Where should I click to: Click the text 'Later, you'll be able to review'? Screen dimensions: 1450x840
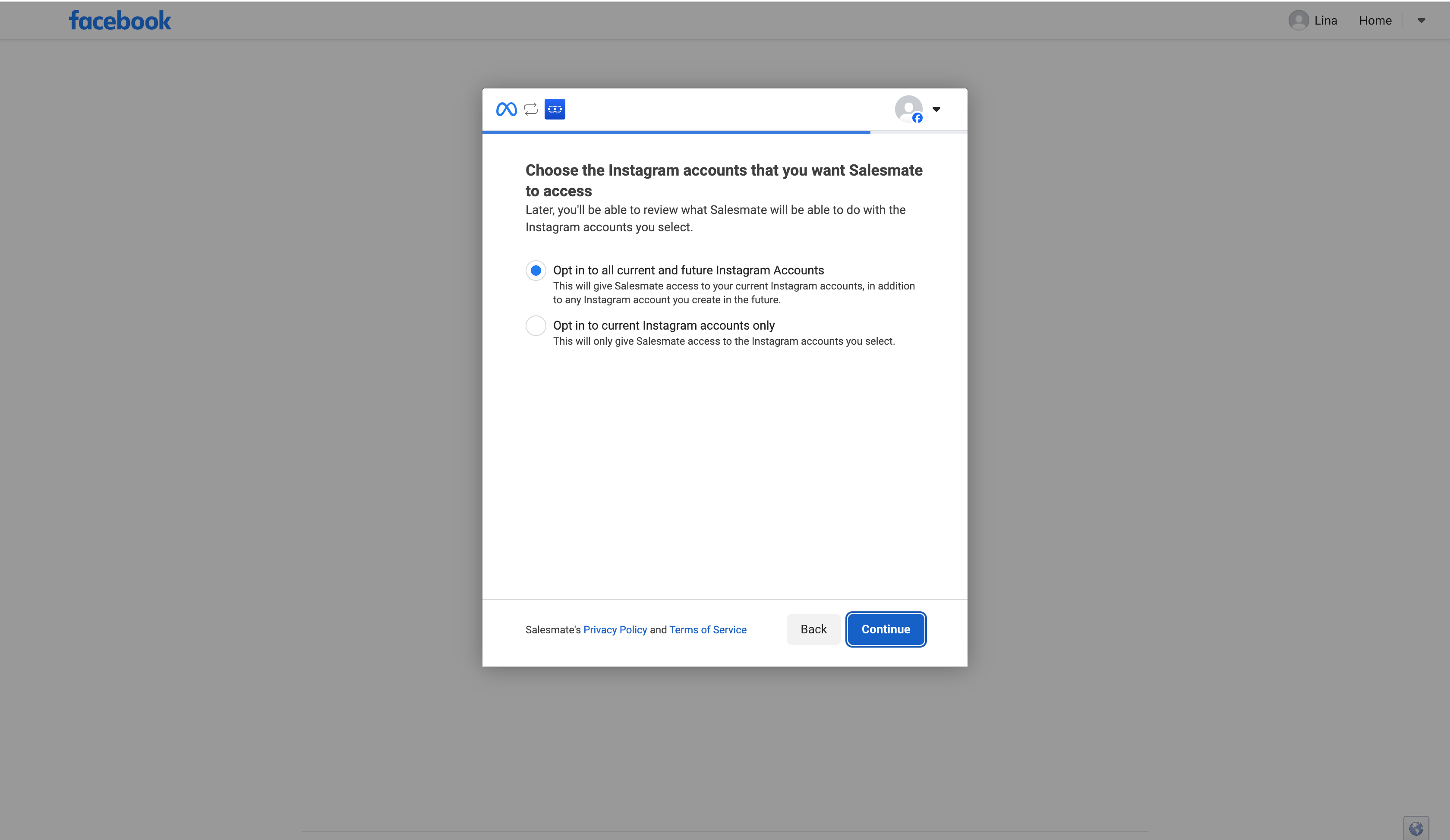coord(715,219)
